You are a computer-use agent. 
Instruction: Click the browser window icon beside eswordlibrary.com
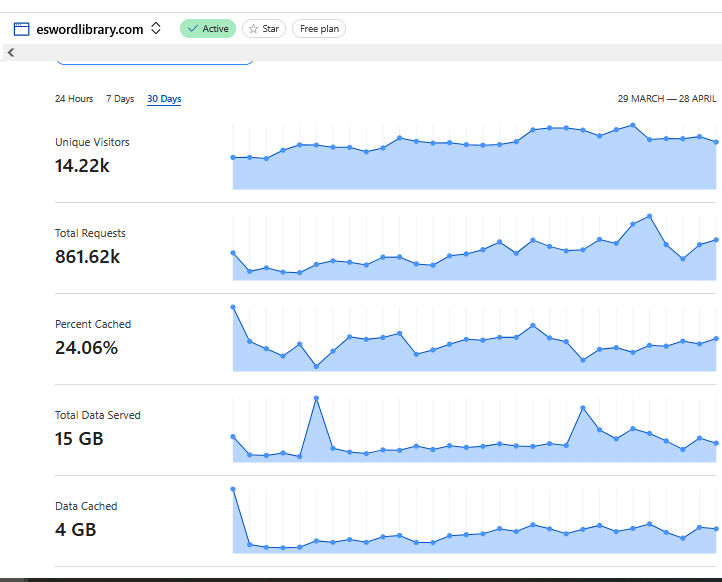pos(21,29)
